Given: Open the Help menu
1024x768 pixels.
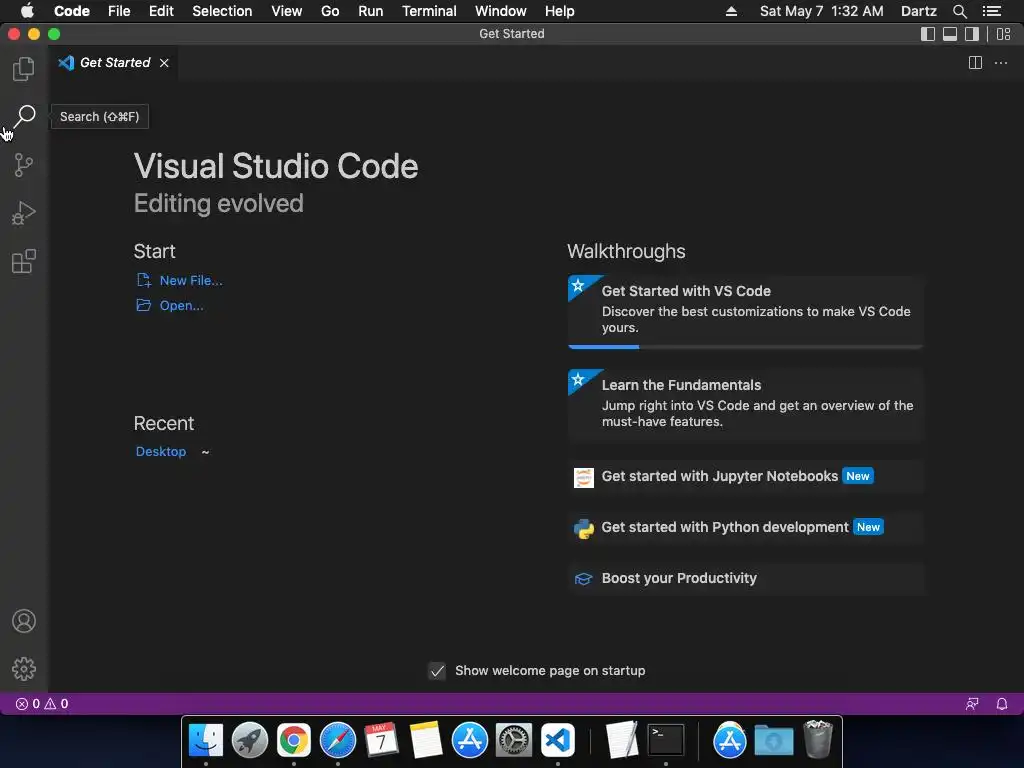Looking at the screenshot, I should pos(560,11).
